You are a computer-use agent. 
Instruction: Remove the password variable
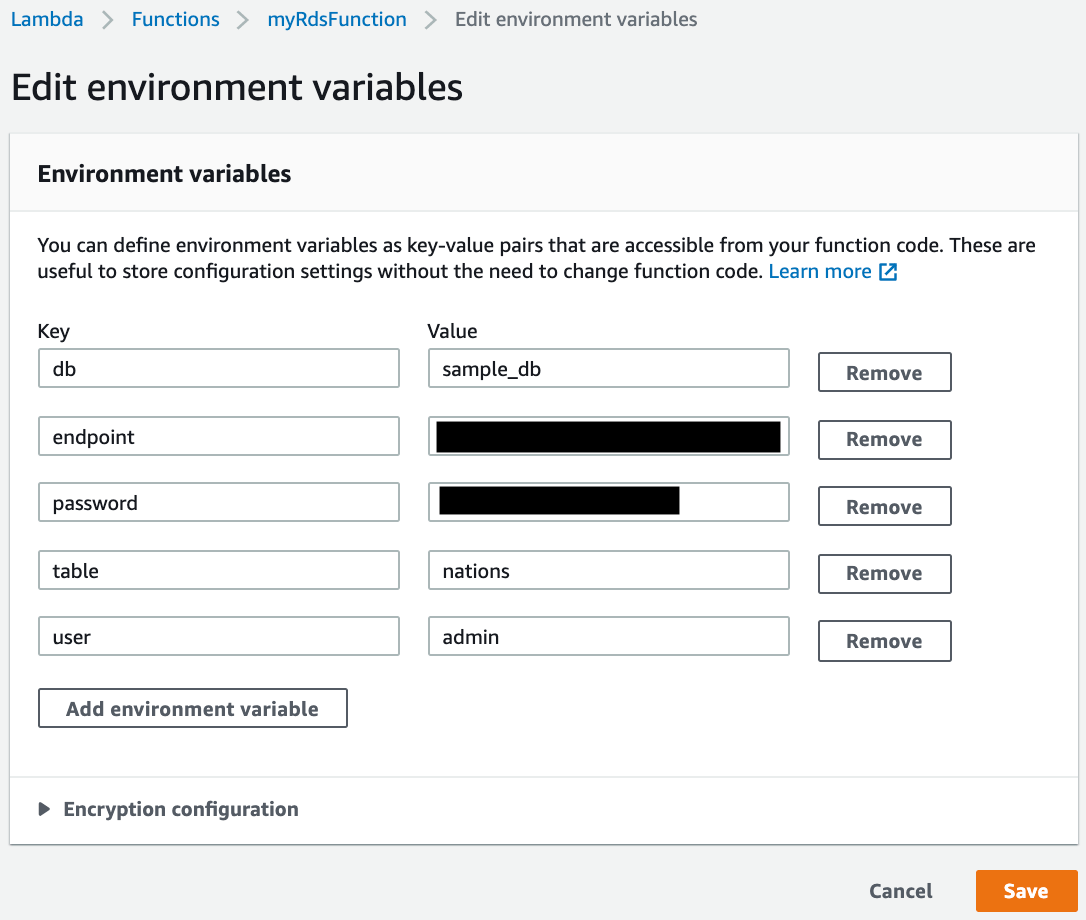tap(884, 506)
